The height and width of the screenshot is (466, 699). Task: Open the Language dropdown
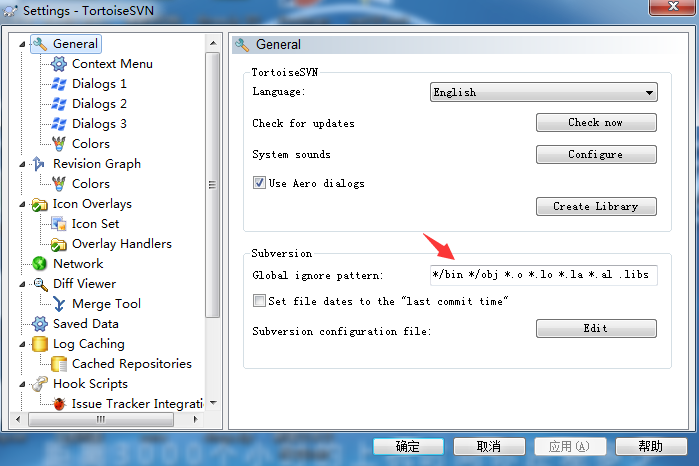click(x=543, y=92)
